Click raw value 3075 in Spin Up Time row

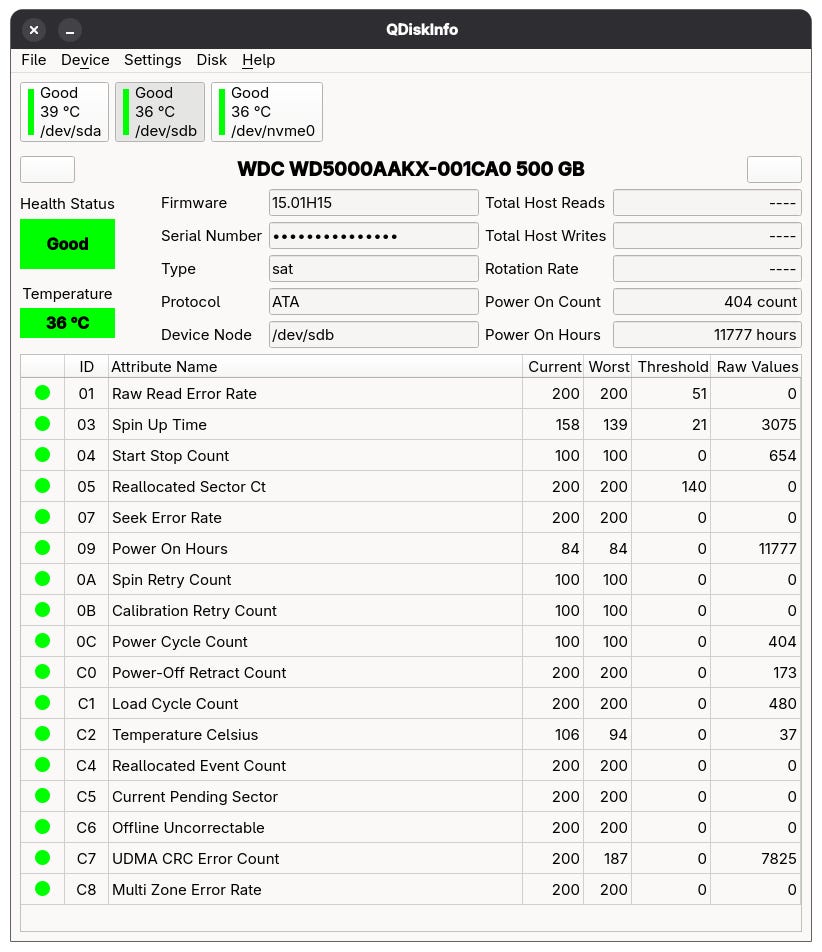pyautogui.click(x=778, y=425)
